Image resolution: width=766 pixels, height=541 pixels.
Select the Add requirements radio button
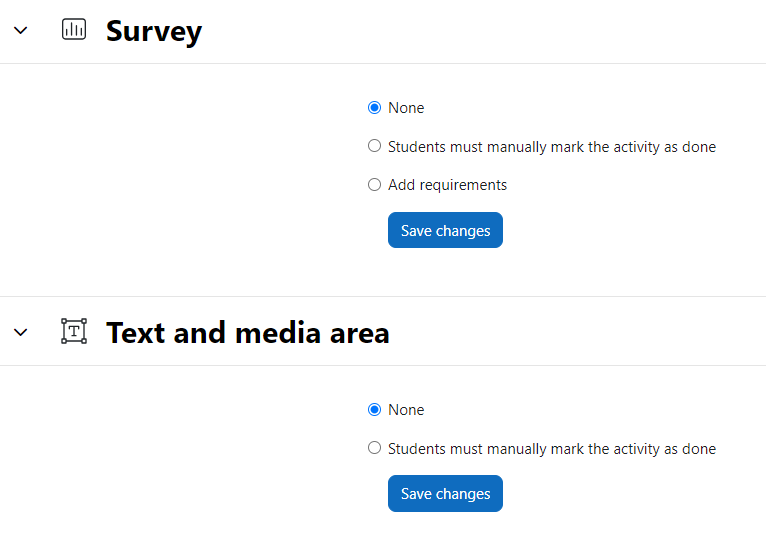374,184
